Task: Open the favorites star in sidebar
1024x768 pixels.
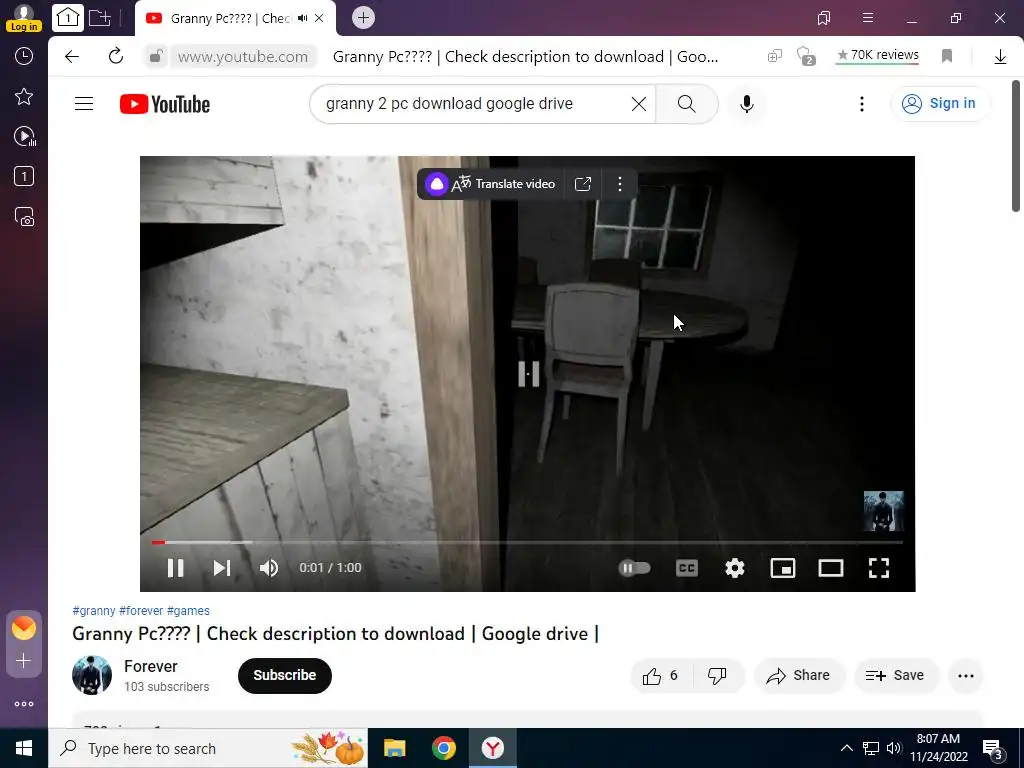Action: (24, 97)
